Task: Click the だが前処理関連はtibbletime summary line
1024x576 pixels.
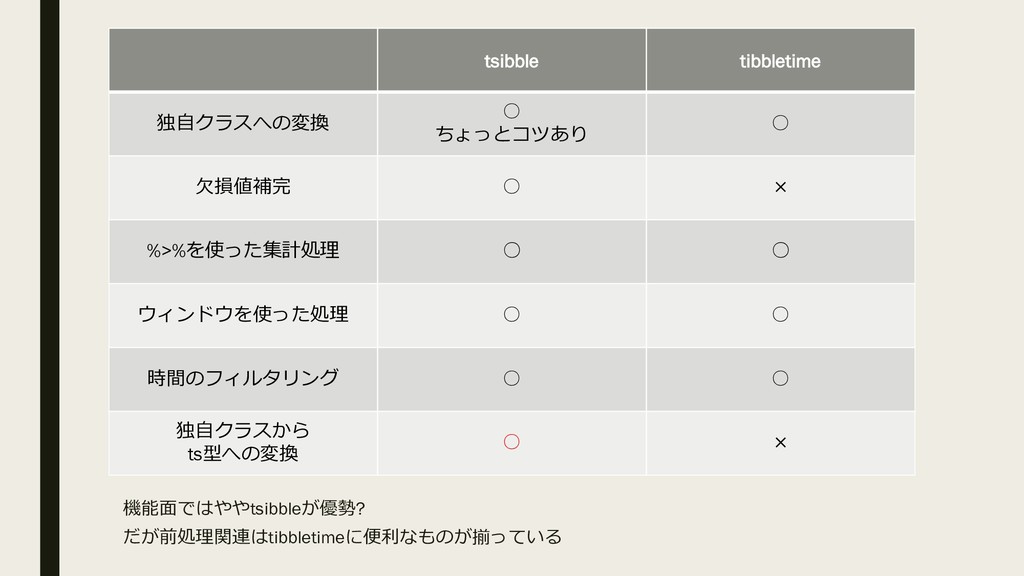Action: point(342,537)
